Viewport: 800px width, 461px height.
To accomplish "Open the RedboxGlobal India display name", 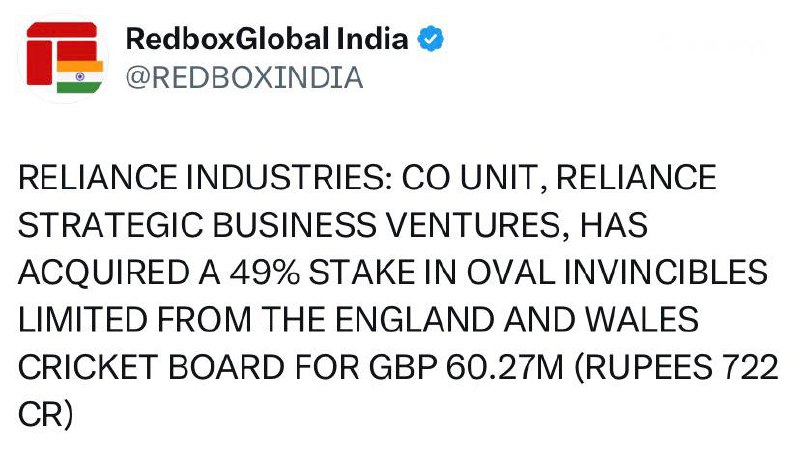I will [267, 39].
